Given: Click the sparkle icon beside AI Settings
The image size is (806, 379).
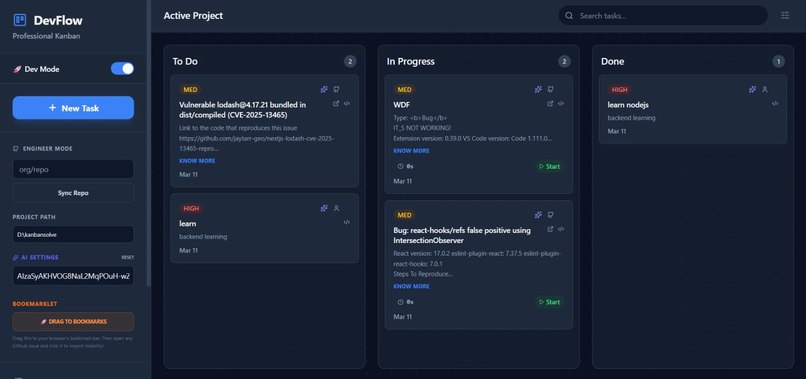Looking at the screenshot, I should pos(15,257).
